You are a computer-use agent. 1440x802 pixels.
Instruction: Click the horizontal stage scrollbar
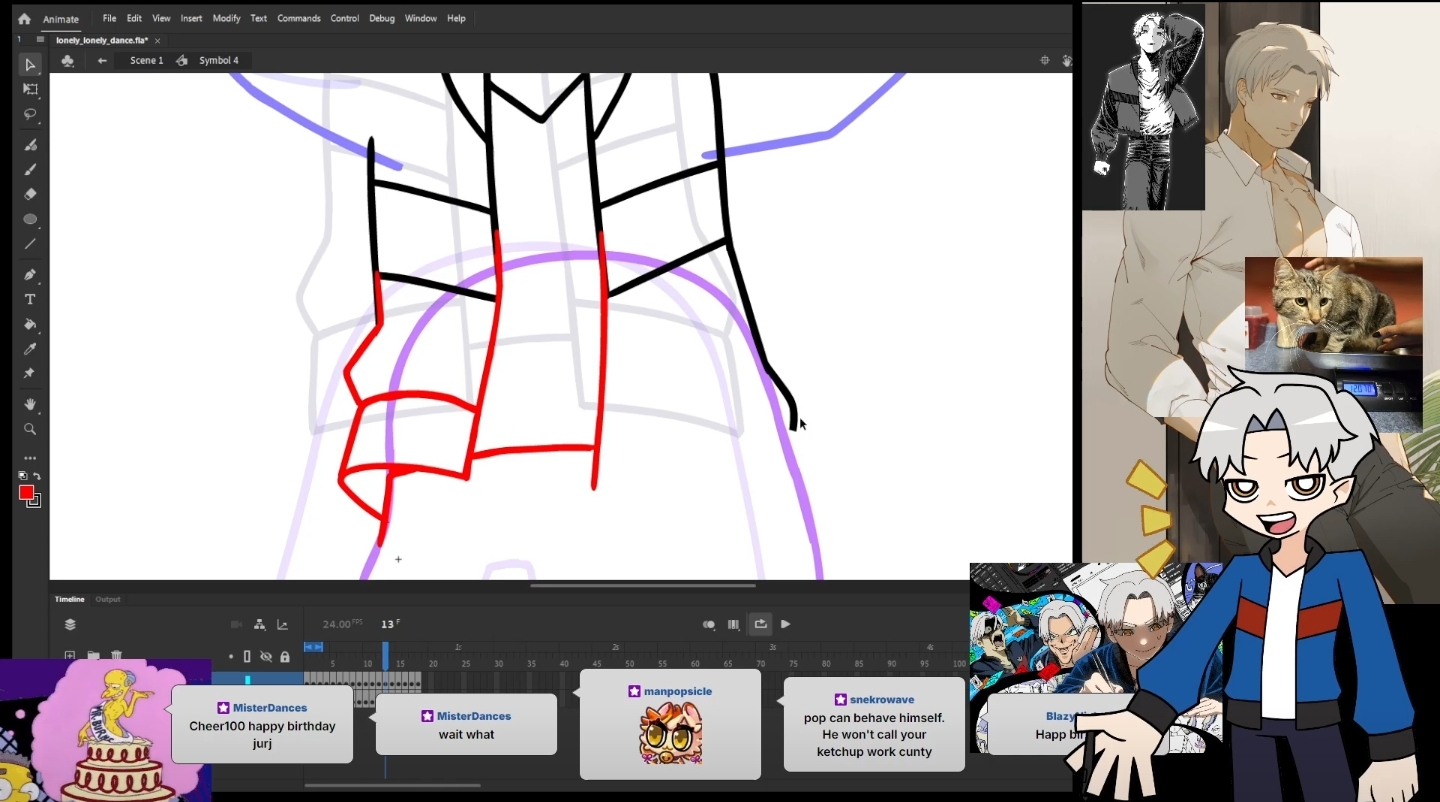pyautogui.click(x=643, y=585)
